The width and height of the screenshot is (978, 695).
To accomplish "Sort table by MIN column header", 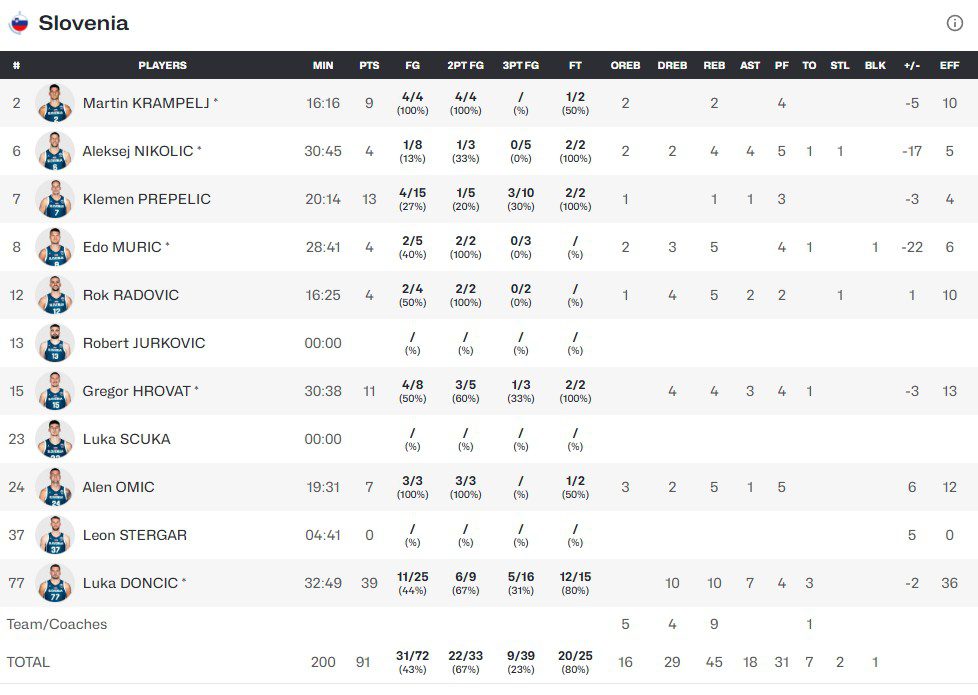I will pos(323,66).
